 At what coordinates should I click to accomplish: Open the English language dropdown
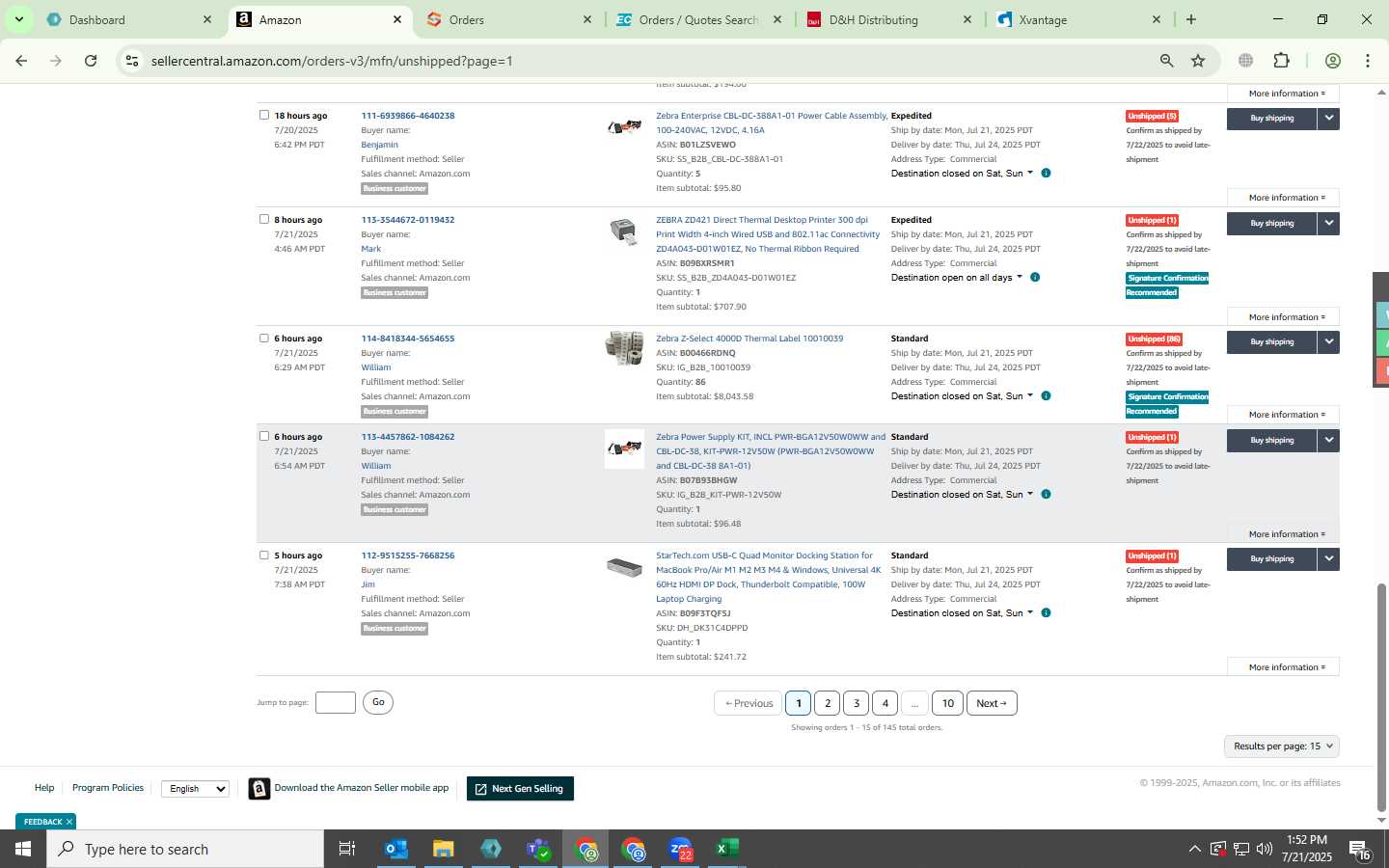click(x=195, y=789)
